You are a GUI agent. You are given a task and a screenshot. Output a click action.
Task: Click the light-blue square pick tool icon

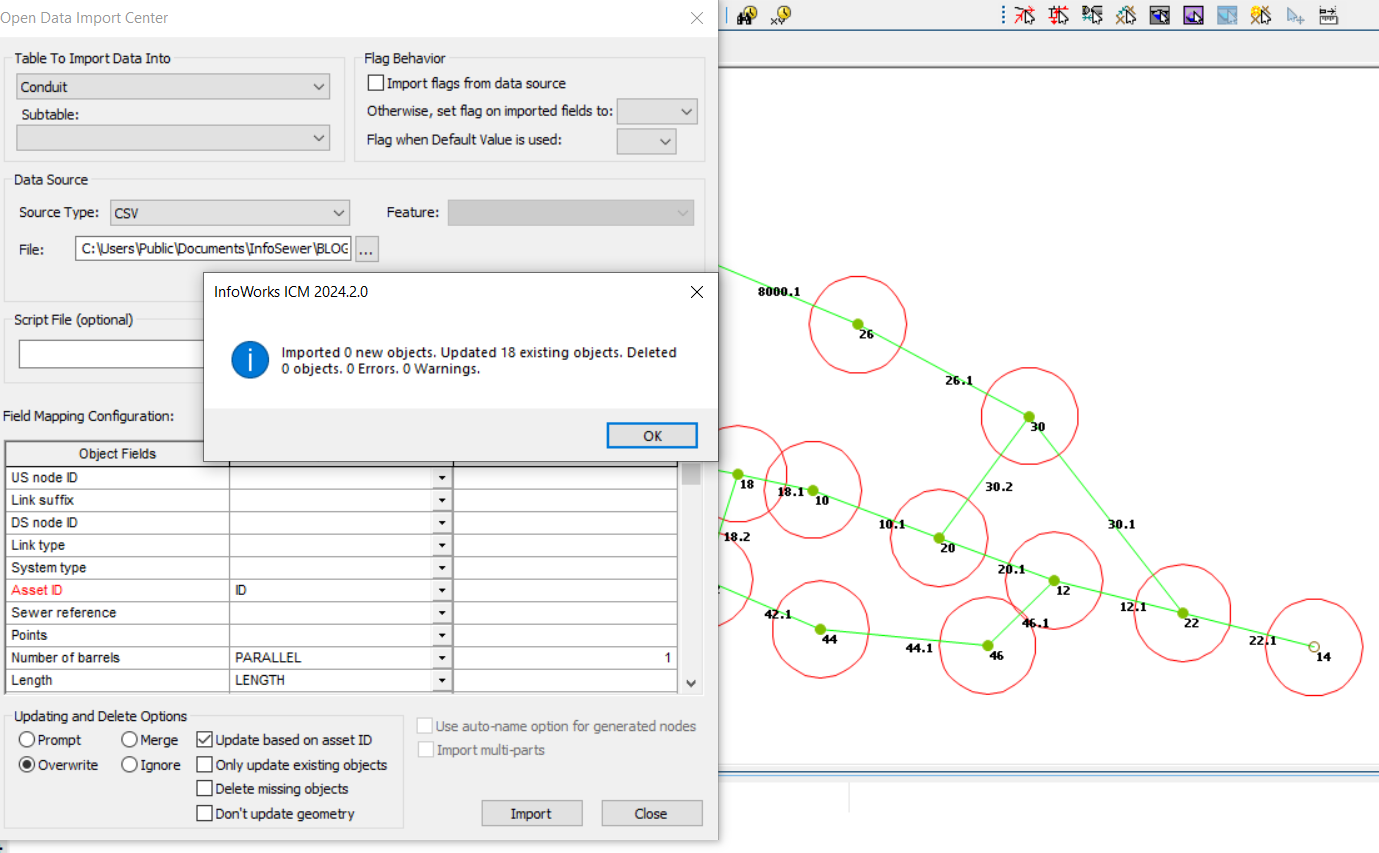click(1226, 16)
